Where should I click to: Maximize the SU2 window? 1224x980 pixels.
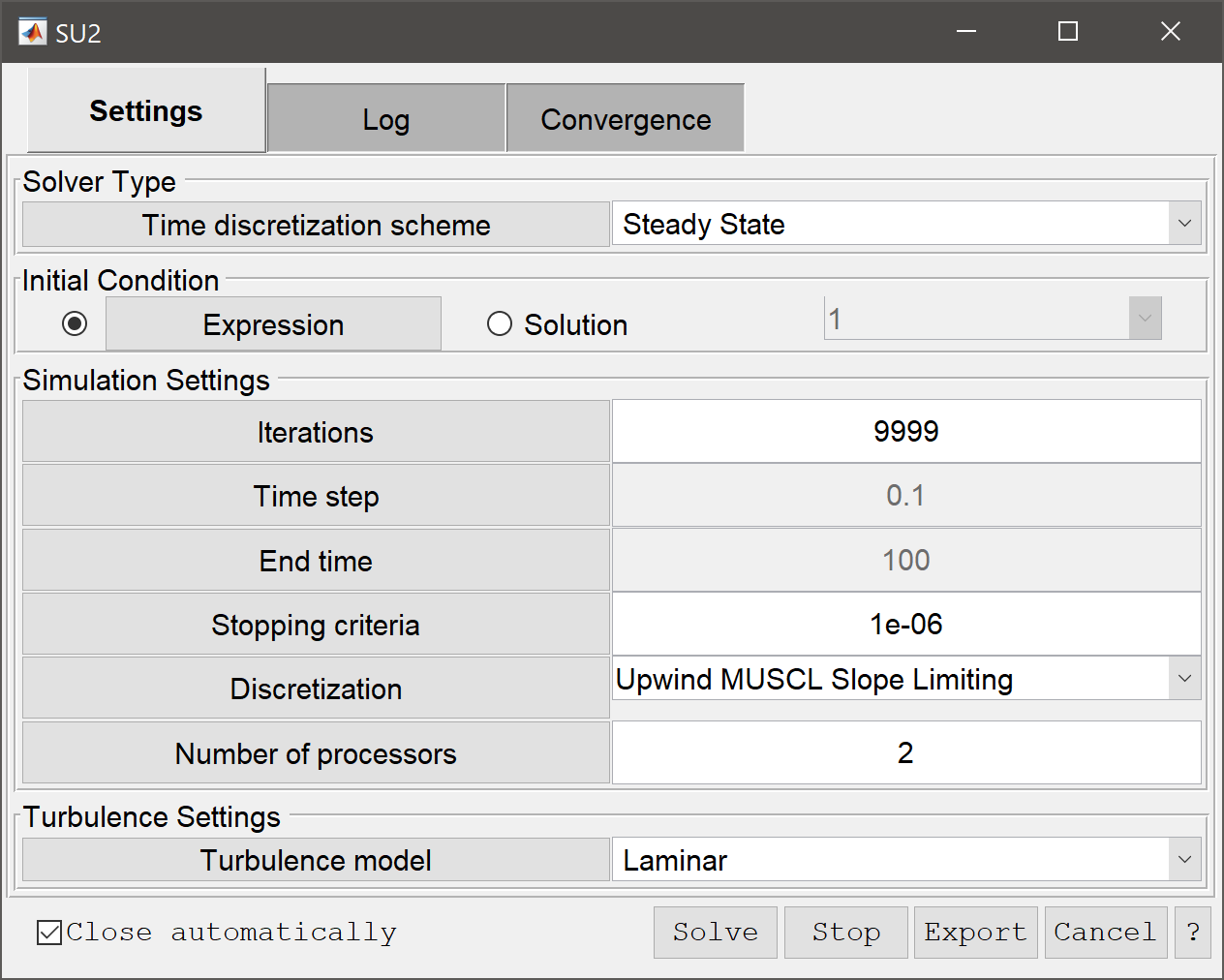coord(1068,32)
